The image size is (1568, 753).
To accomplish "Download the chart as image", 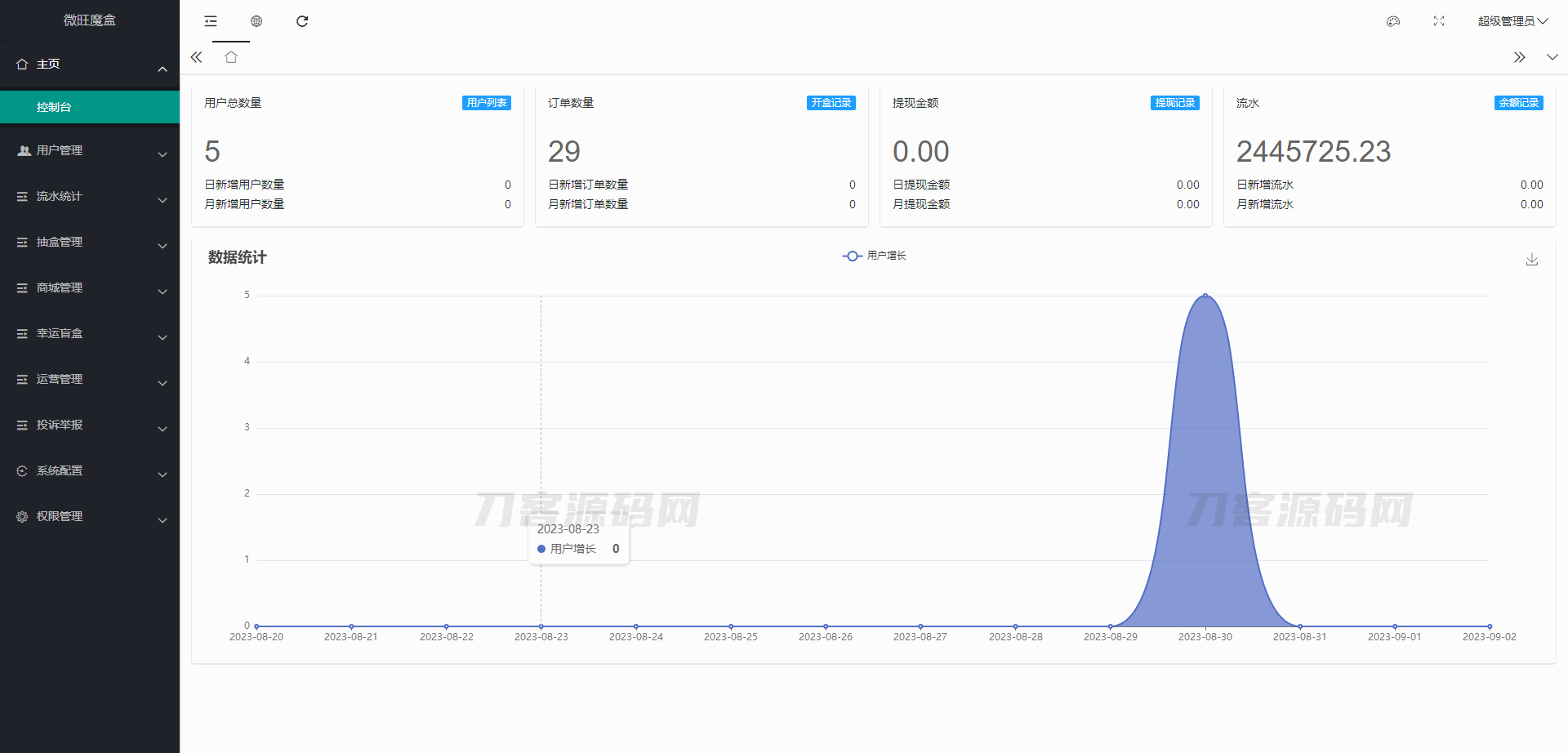I will tap(1532, 259).
